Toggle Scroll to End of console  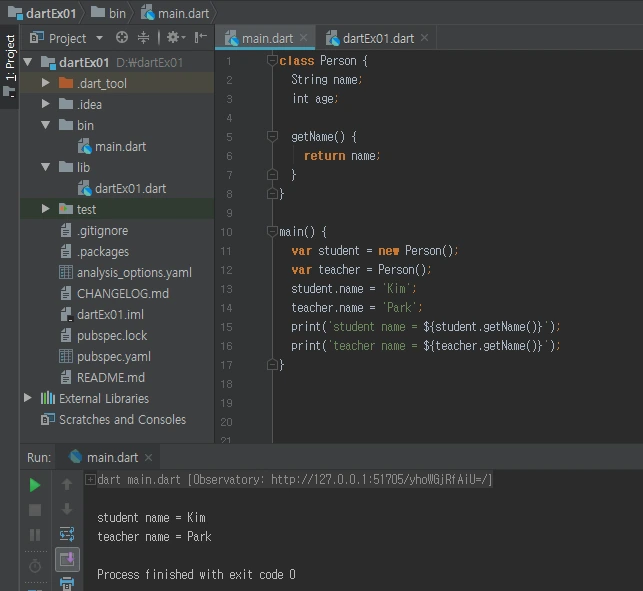click(67, 559)
